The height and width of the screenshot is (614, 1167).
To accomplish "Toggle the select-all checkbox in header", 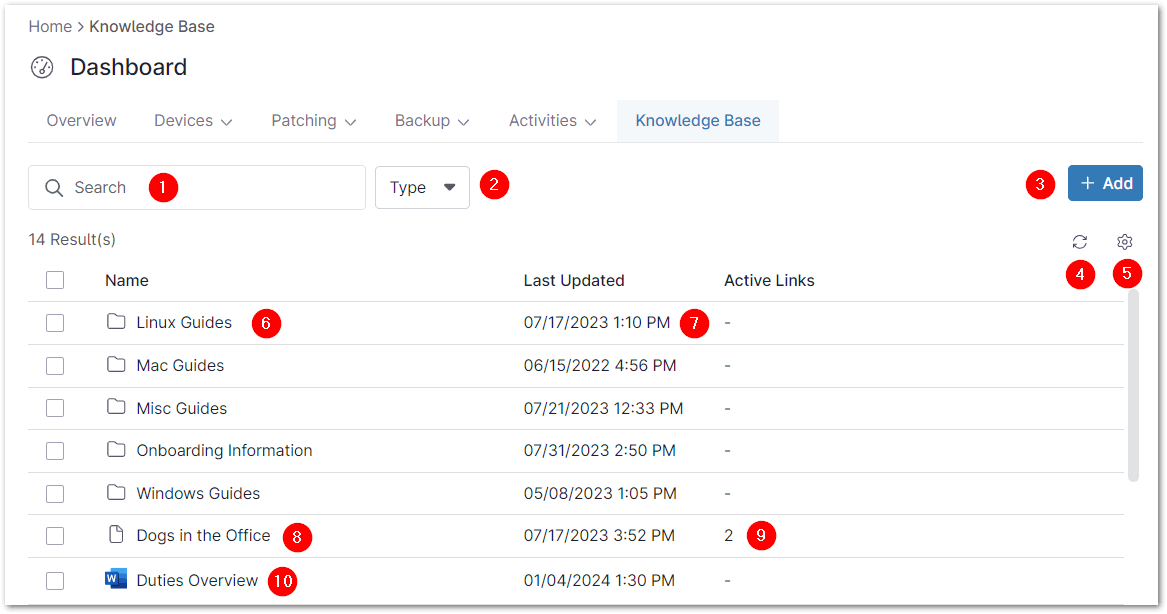I will coord(55,280).
